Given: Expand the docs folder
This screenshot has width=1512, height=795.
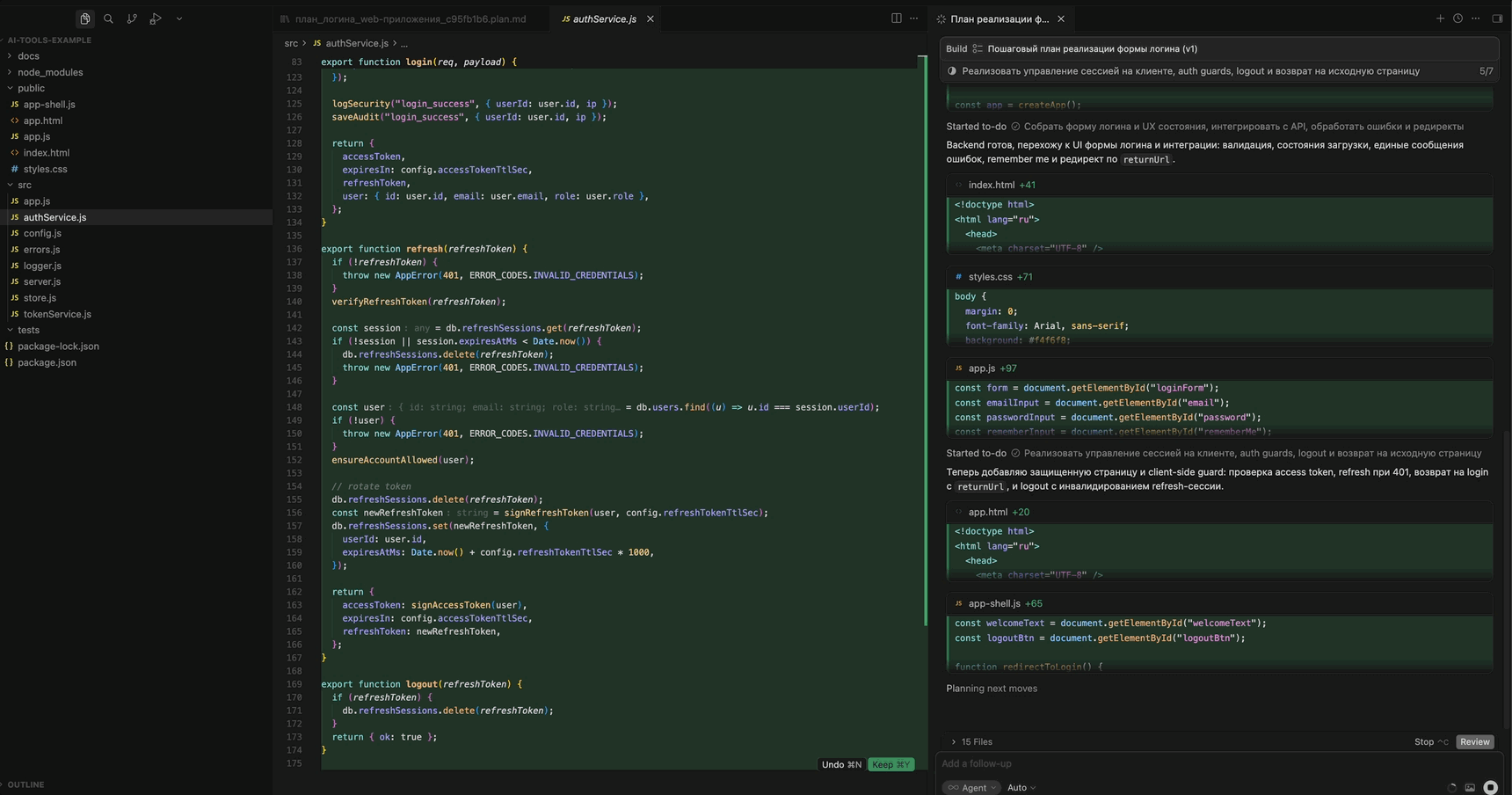Looking at the screenshot, I should click(28, 56).
